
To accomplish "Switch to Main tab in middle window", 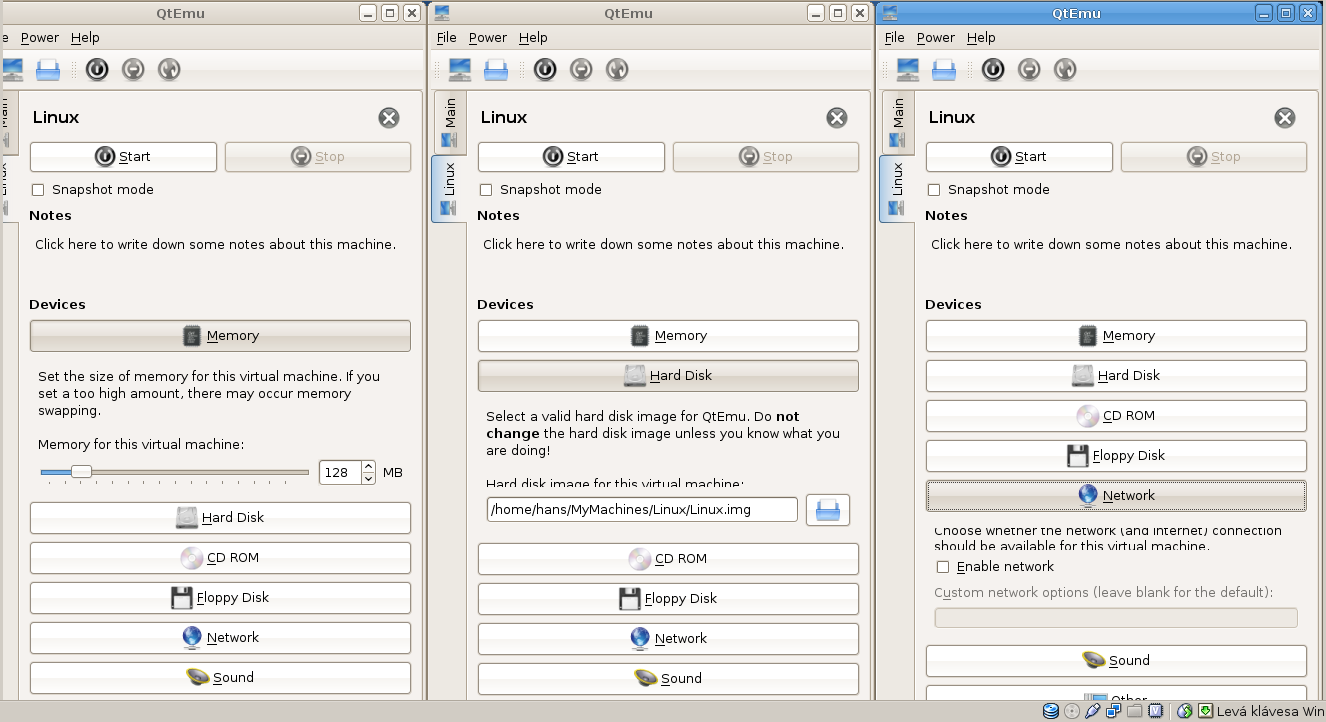I will [x=449, y=121].
